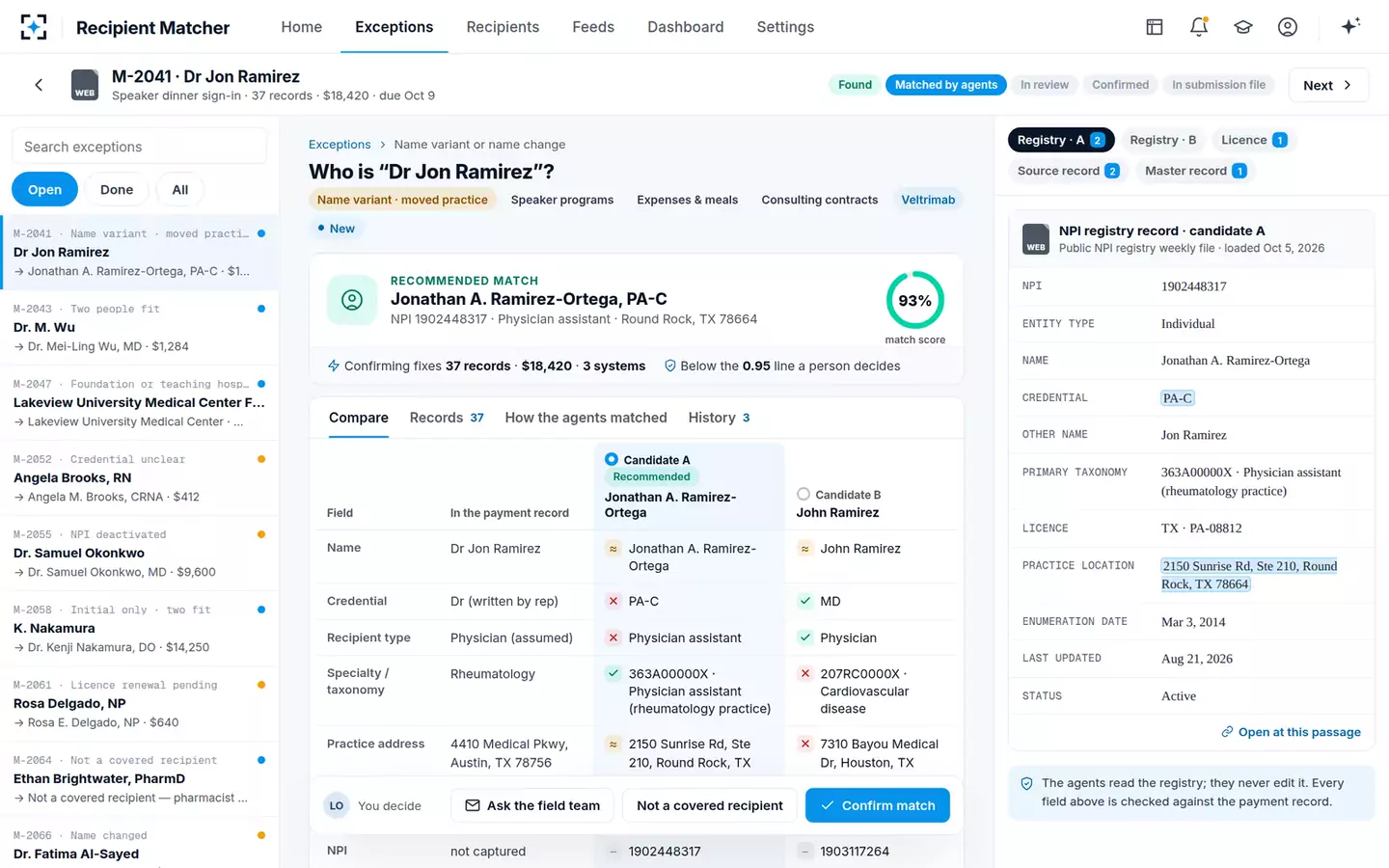This screenshot has width=1389, height=868.
Task: Go back using the left chevron
Action: point(39,85)
